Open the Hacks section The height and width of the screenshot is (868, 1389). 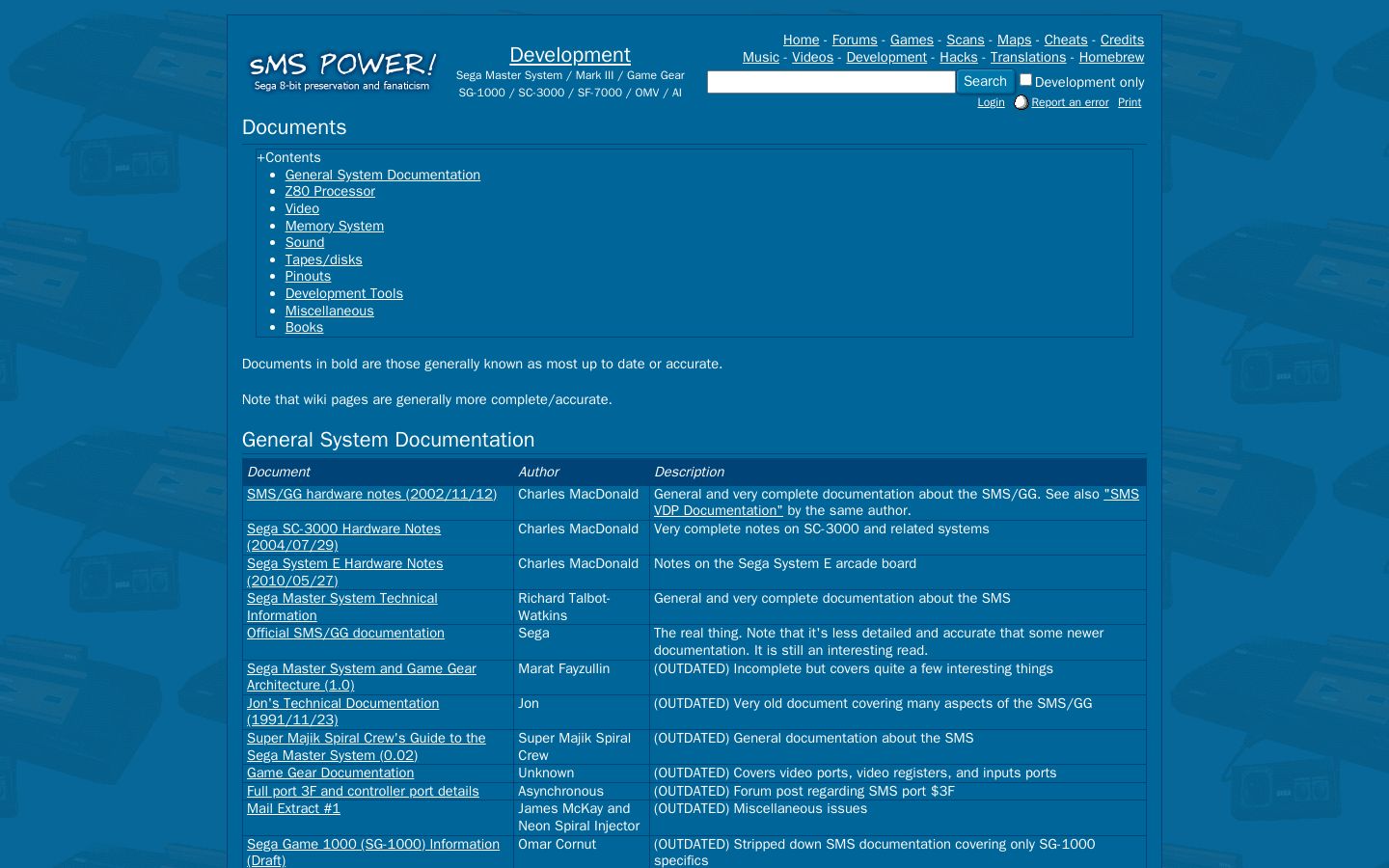click(x=959, y=57)
